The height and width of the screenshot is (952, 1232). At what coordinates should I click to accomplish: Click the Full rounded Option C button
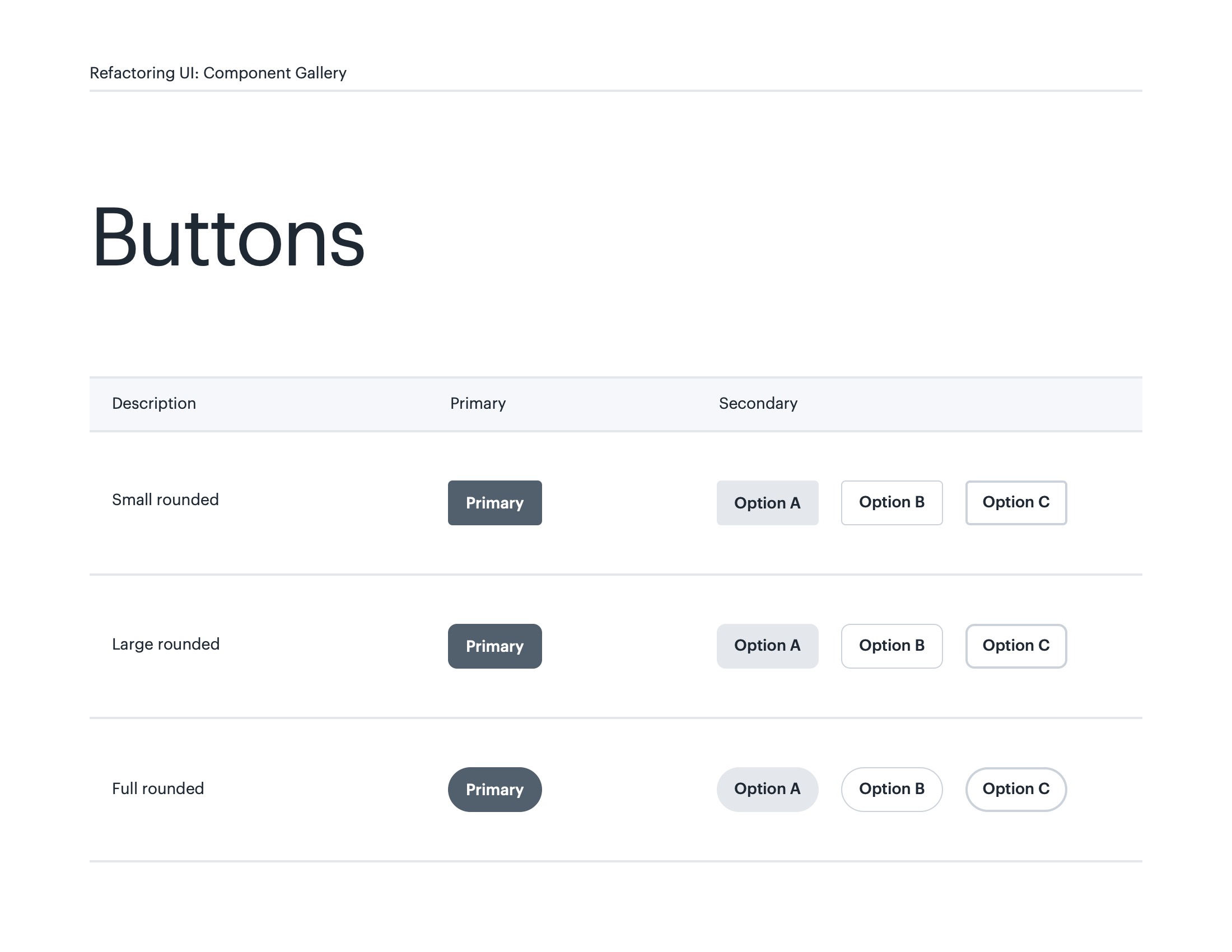click(1015, 789)
